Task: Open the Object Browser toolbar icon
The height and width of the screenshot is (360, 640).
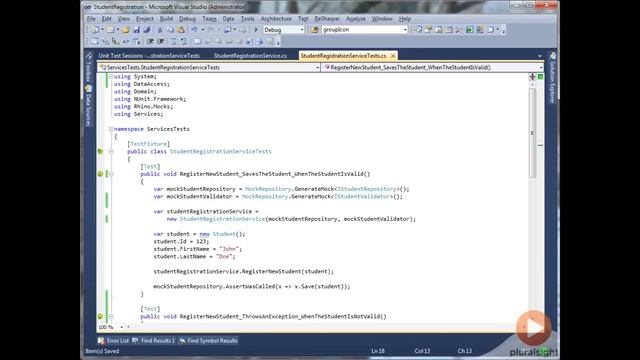Action: point(439,30)
